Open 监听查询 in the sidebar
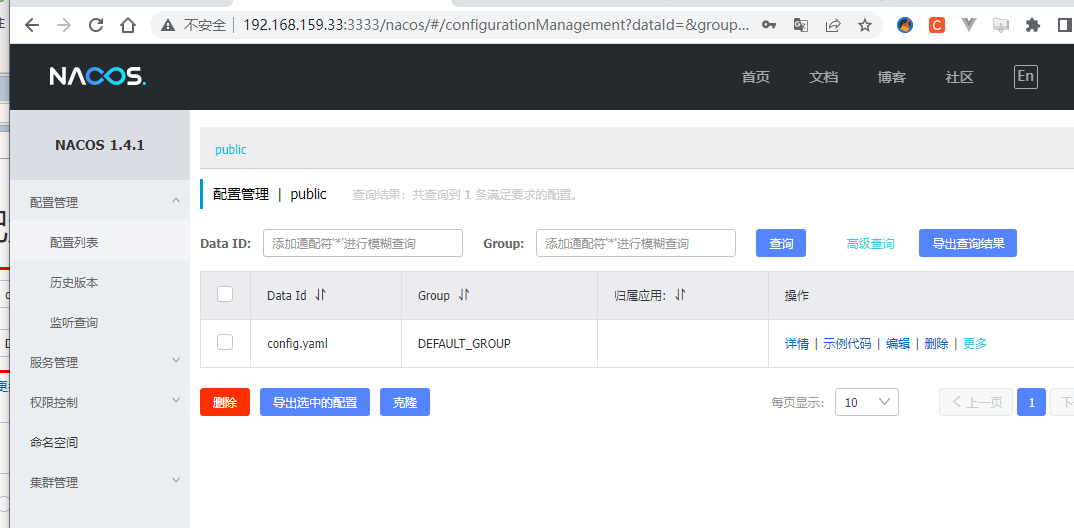 74,323
